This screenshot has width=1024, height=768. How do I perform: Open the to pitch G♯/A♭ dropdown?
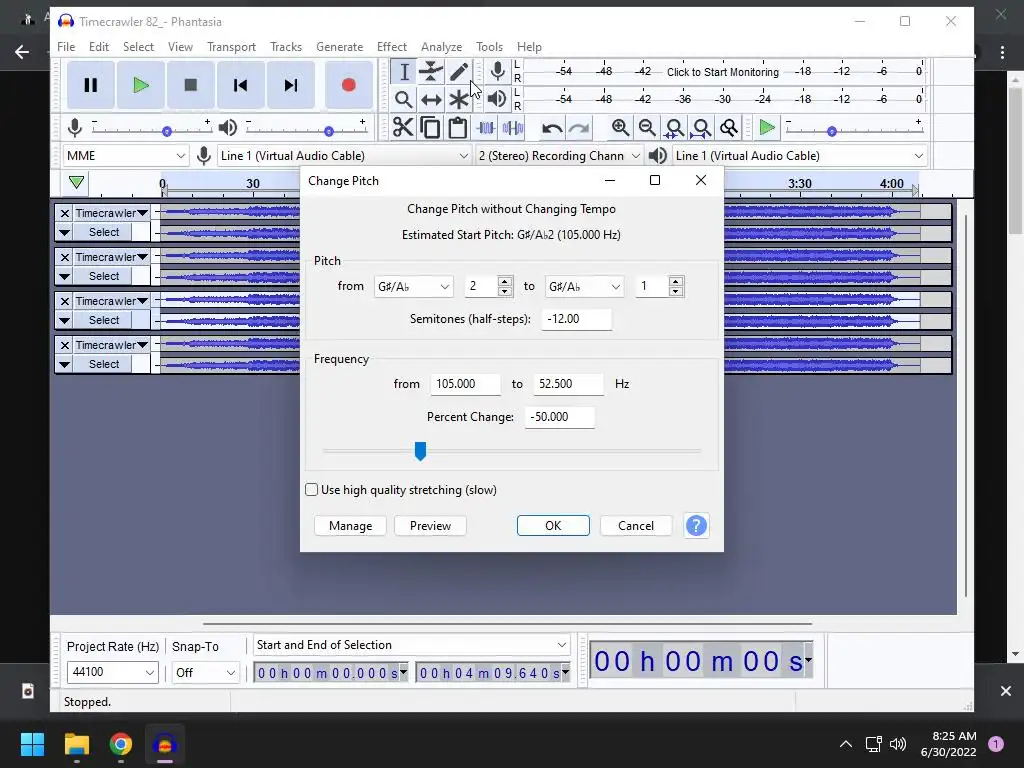(584, 287)
